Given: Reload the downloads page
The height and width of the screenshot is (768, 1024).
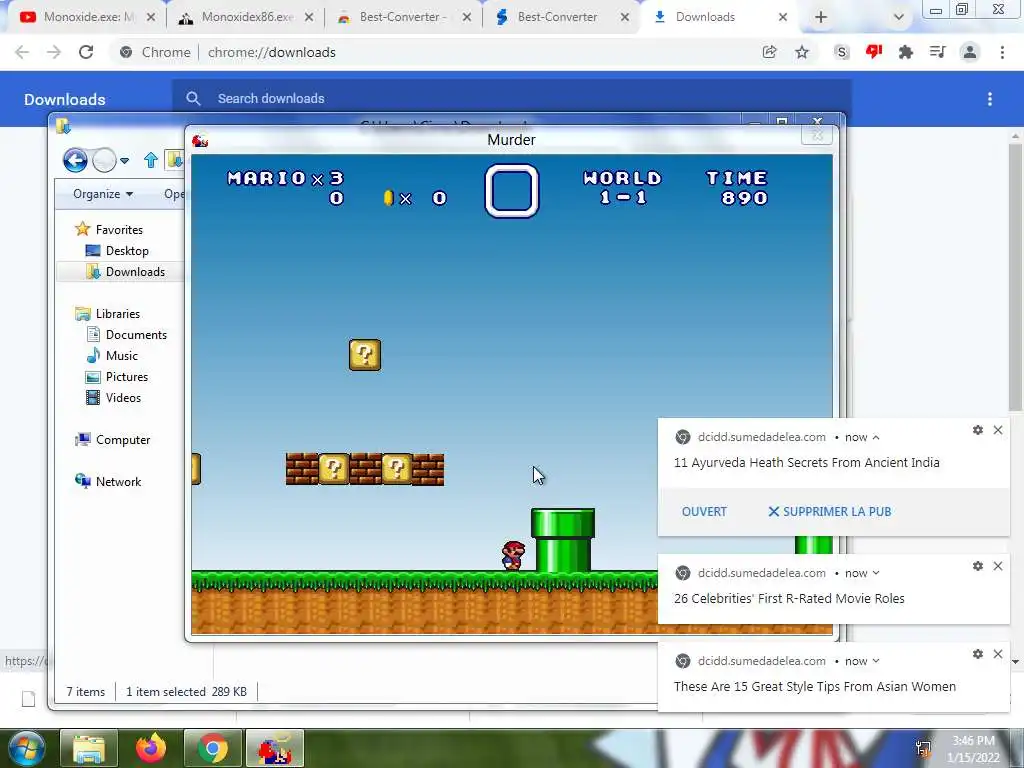Looking at the screenshot, I should tap(86, 52).
